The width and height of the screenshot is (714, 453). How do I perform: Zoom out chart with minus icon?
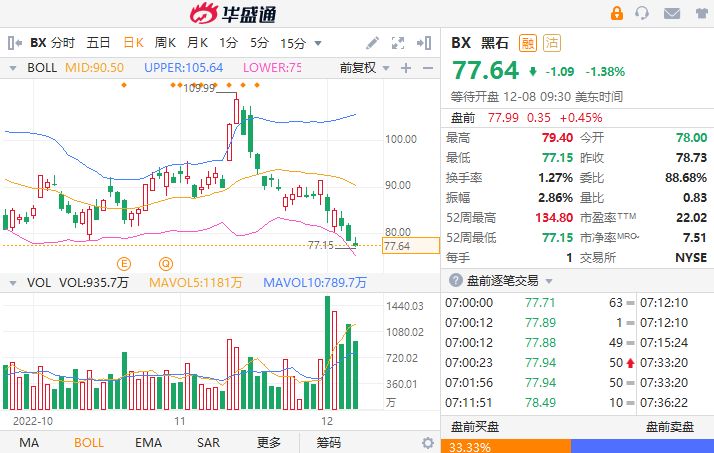tap(428, 68)
